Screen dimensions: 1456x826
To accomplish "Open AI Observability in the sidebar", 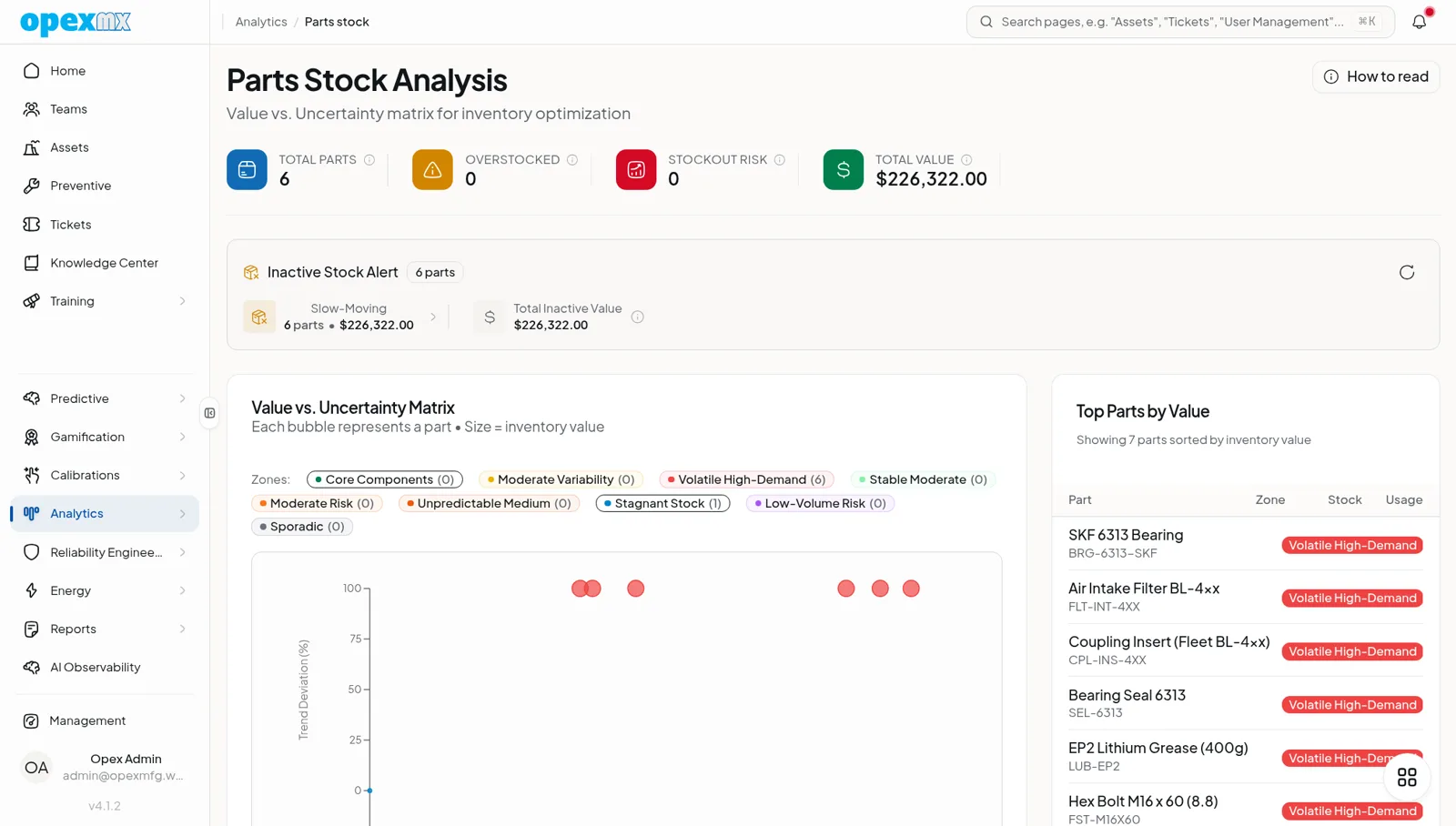I will coord(105,667).
